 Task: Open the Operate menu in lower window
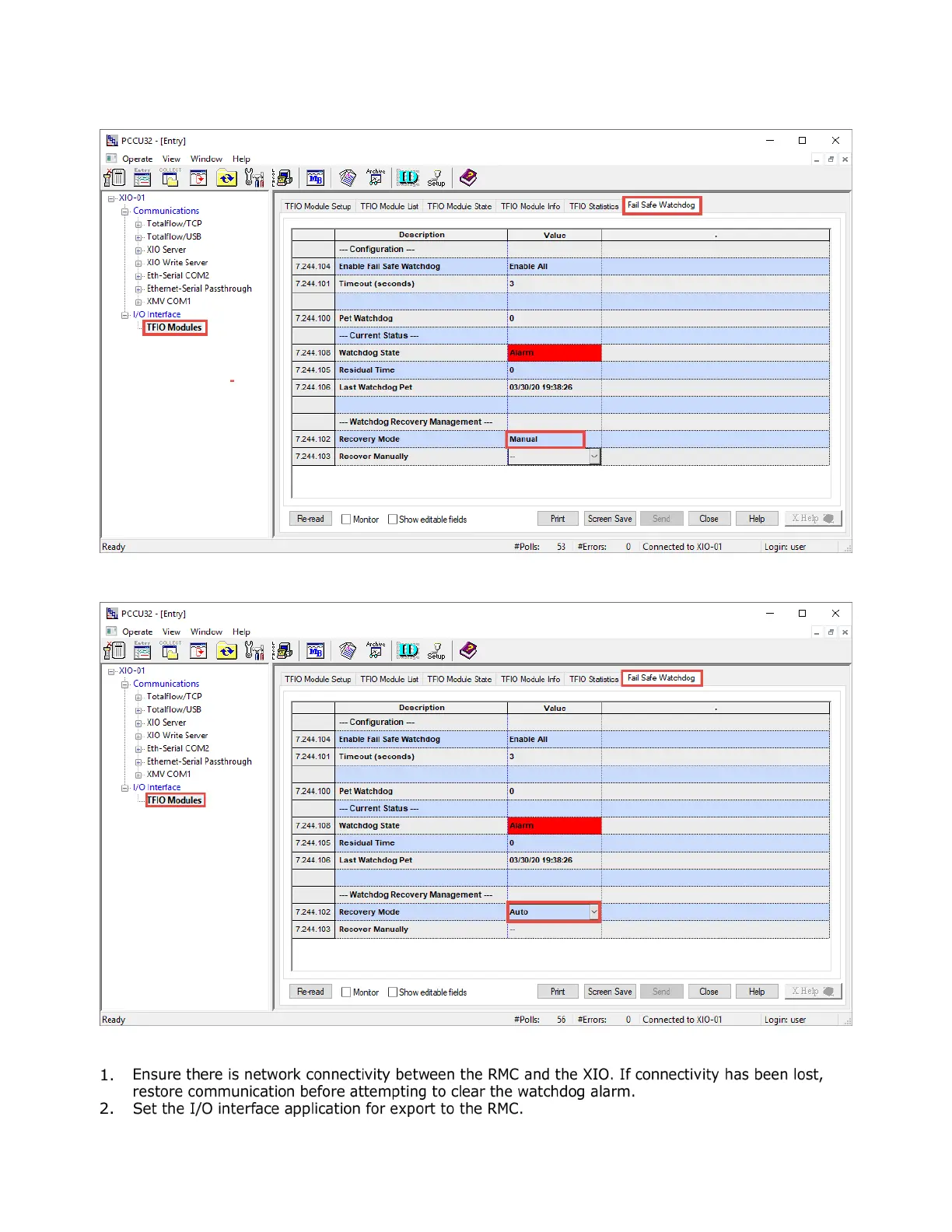click(137, 632)
